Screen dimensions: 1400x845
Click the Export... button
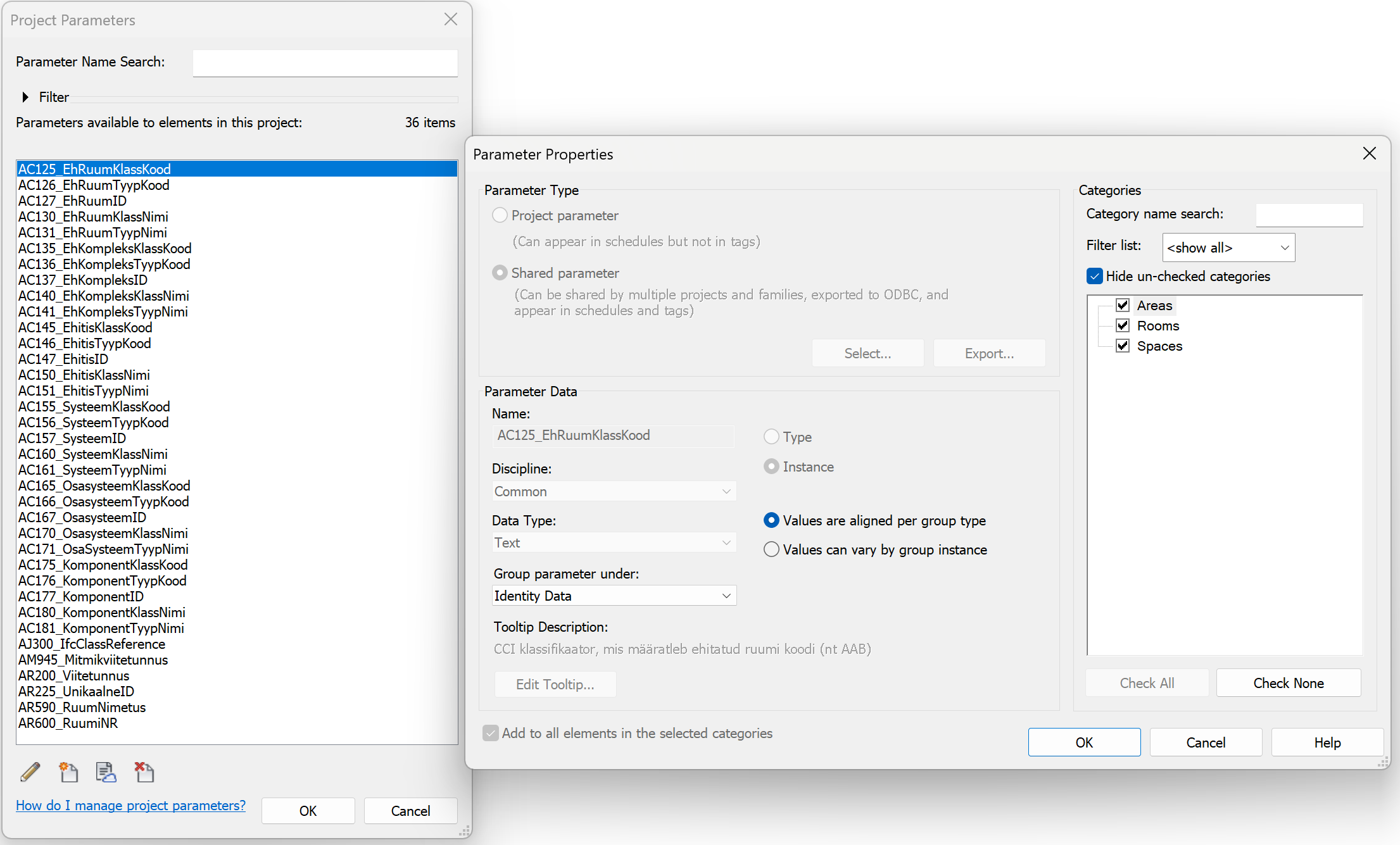[989, 353]
